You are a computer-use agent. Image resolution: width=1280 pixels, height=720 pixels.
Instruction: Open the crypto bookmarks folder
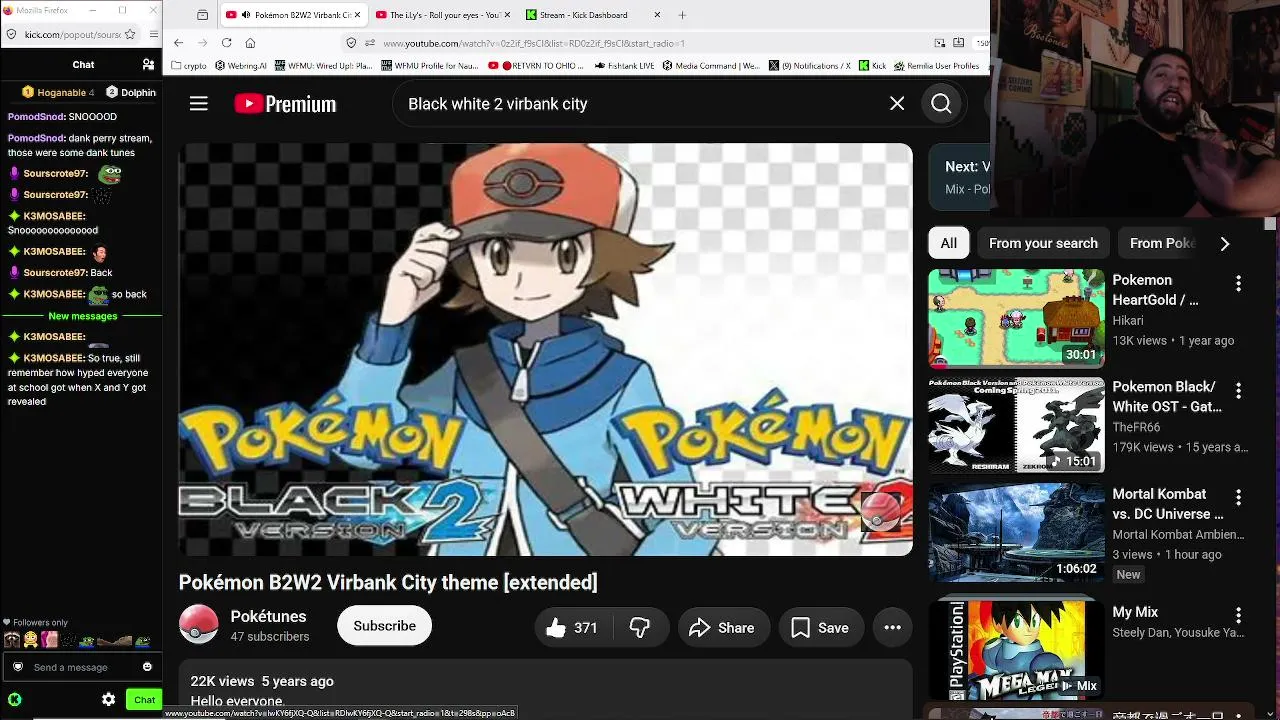point(190,66)
